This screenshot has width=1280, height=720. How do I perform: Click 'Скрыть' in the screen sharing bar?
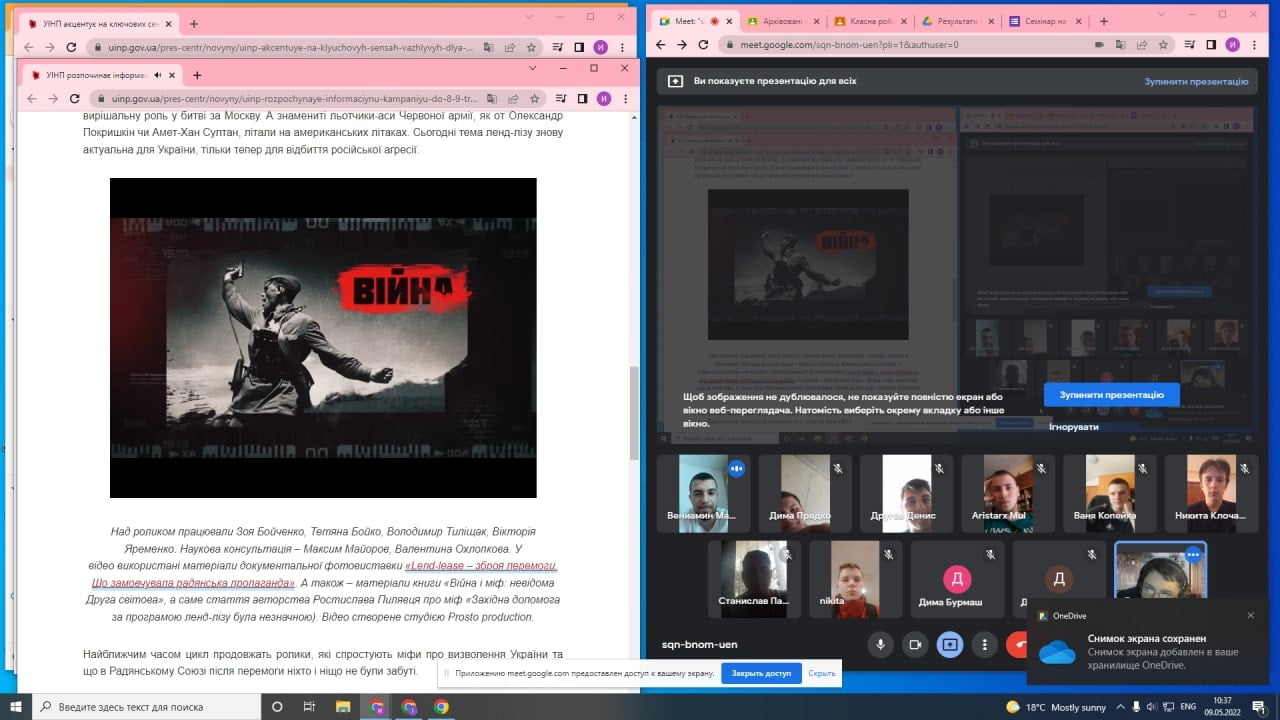pyautogui.click(x=822, y=673)
